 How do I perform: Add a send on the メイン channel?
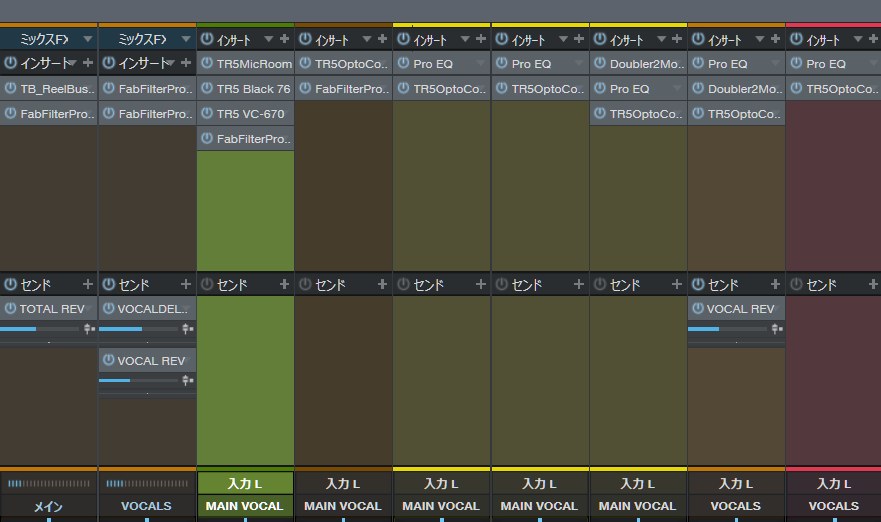pos(88,284)
